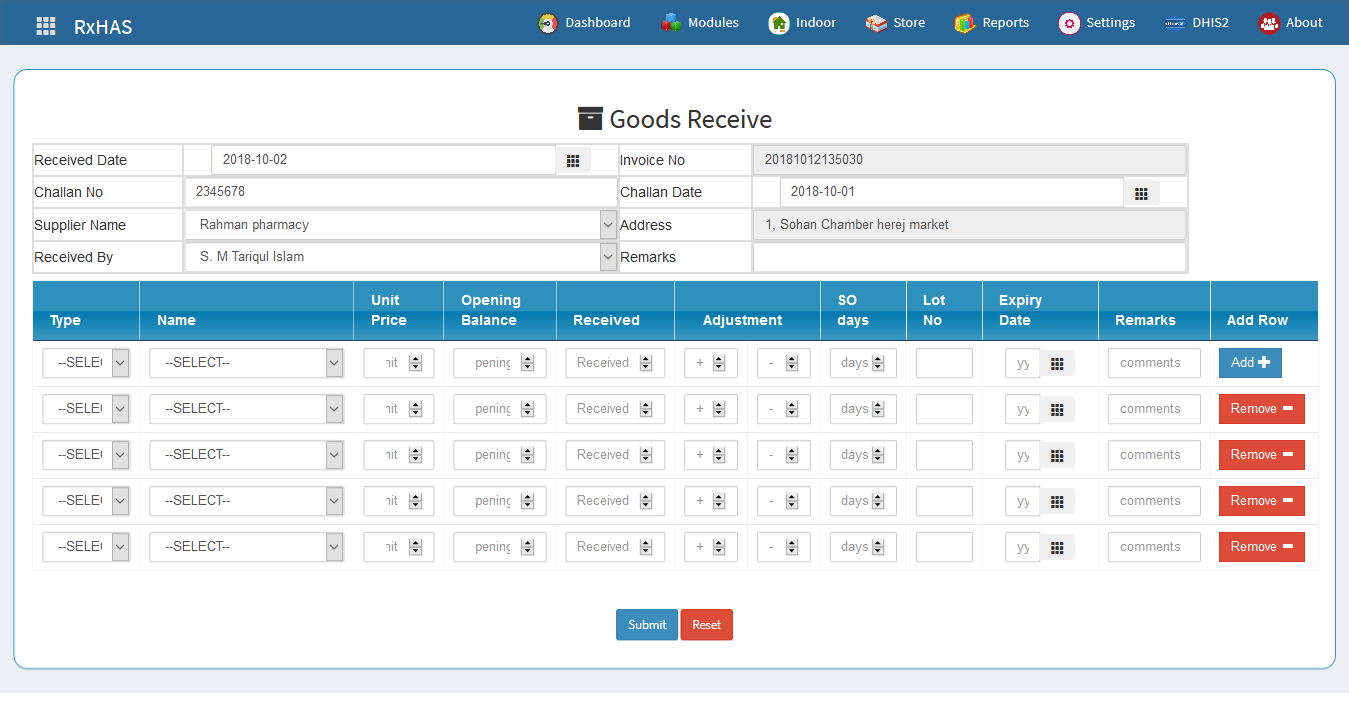Click first row Unit Price stepper
The height and width of the screenshot is (702, 1349).
click(x=416, y=363)
